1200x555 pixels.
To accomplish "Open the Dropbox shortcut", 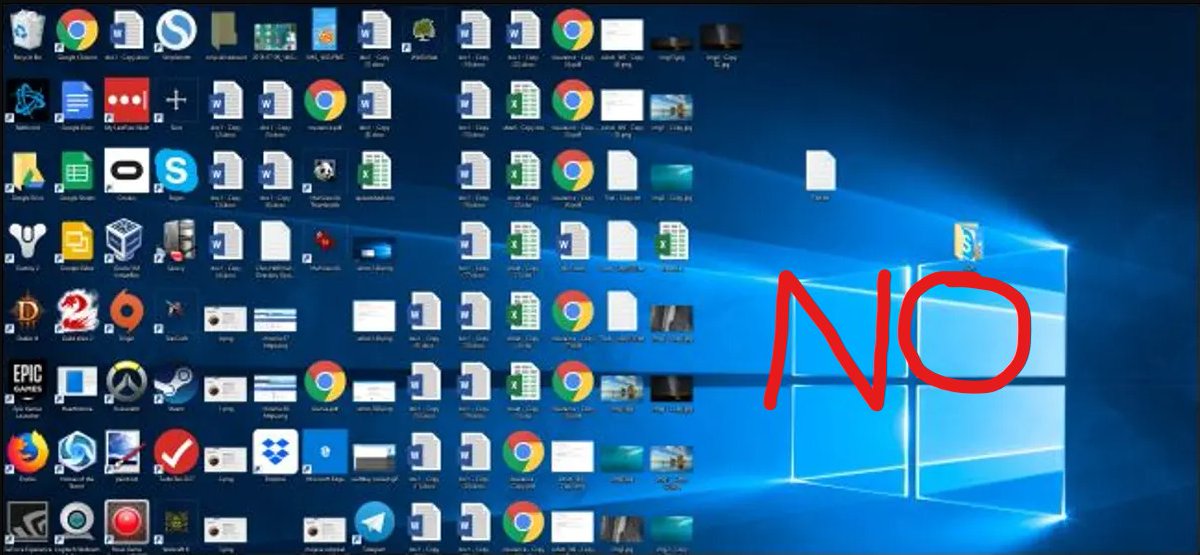I will coord(274,452).
